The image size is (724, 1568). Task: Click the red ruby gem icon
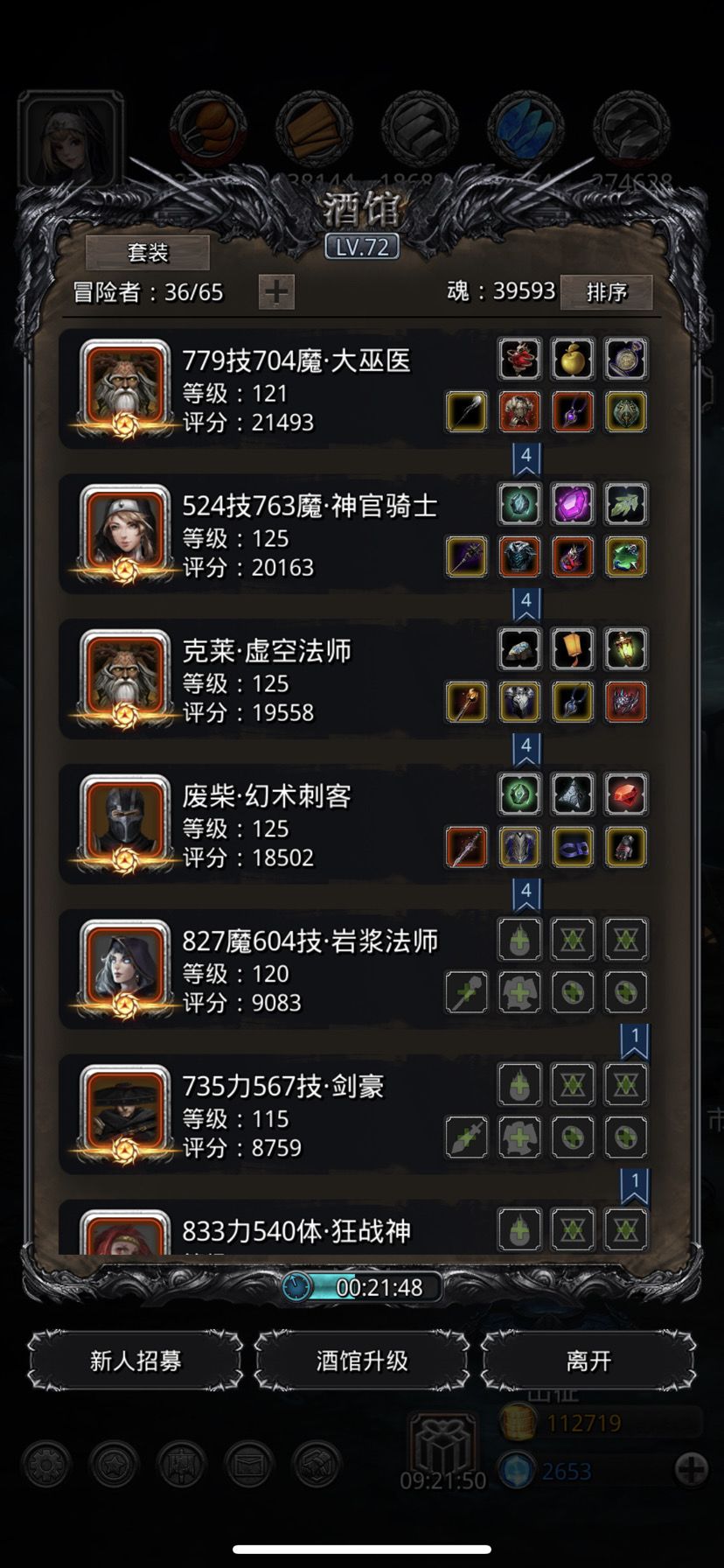click(x=625, y=794)
